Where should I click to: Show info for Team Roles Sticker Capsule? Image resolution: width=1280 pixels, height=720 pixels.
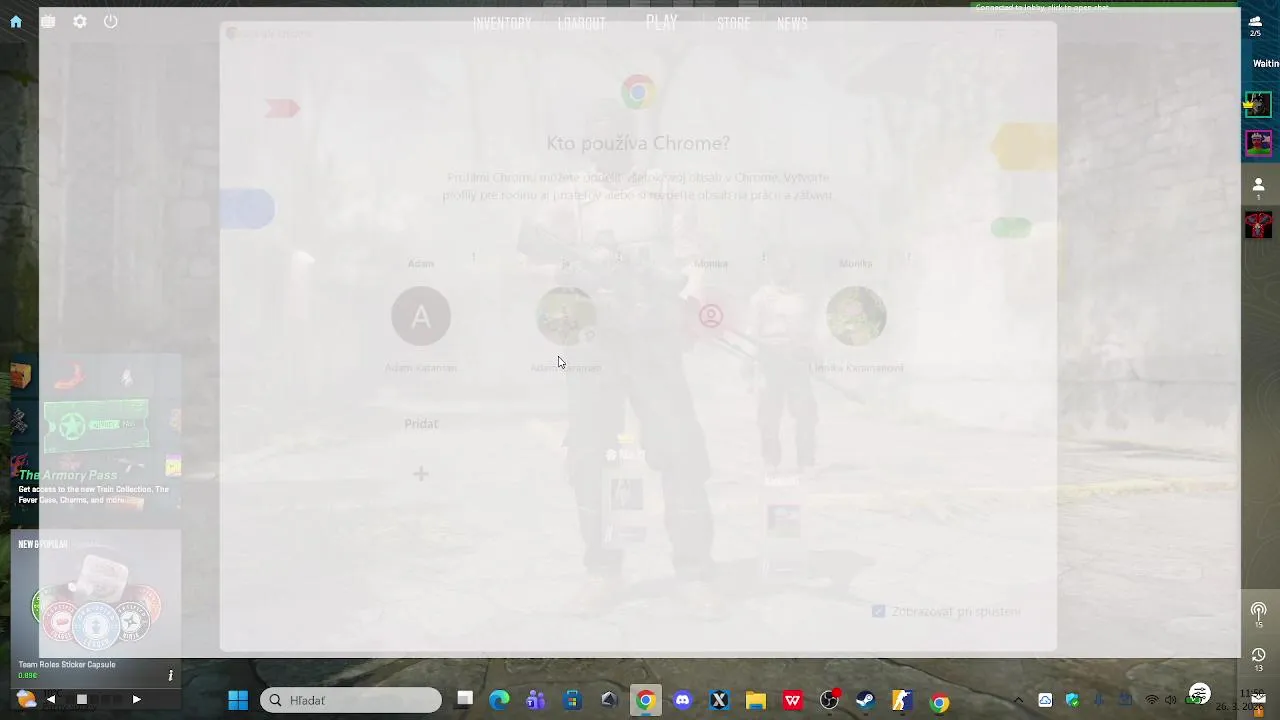click(x=170, y=676)
